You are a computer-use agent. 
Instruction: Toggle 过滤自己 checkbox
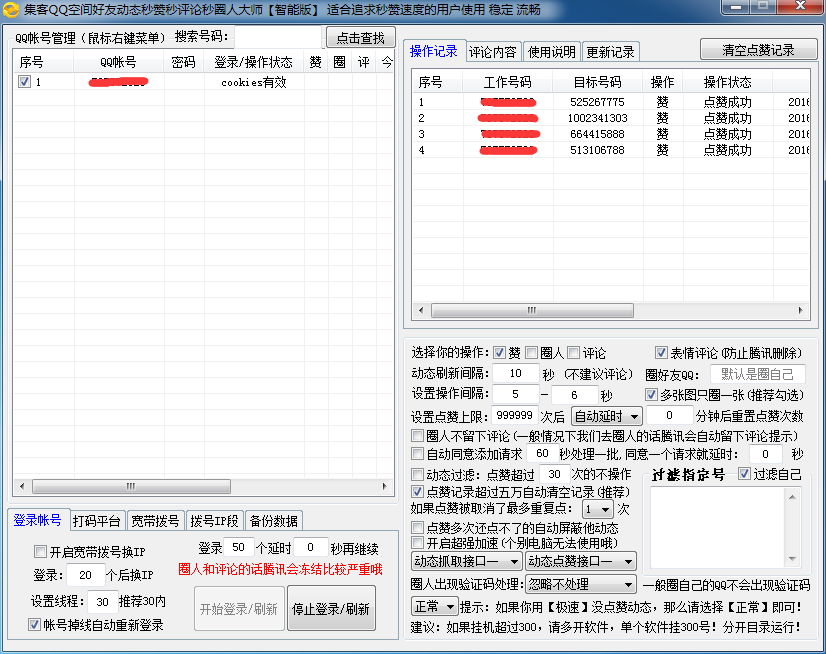click(x=744, y=474)
